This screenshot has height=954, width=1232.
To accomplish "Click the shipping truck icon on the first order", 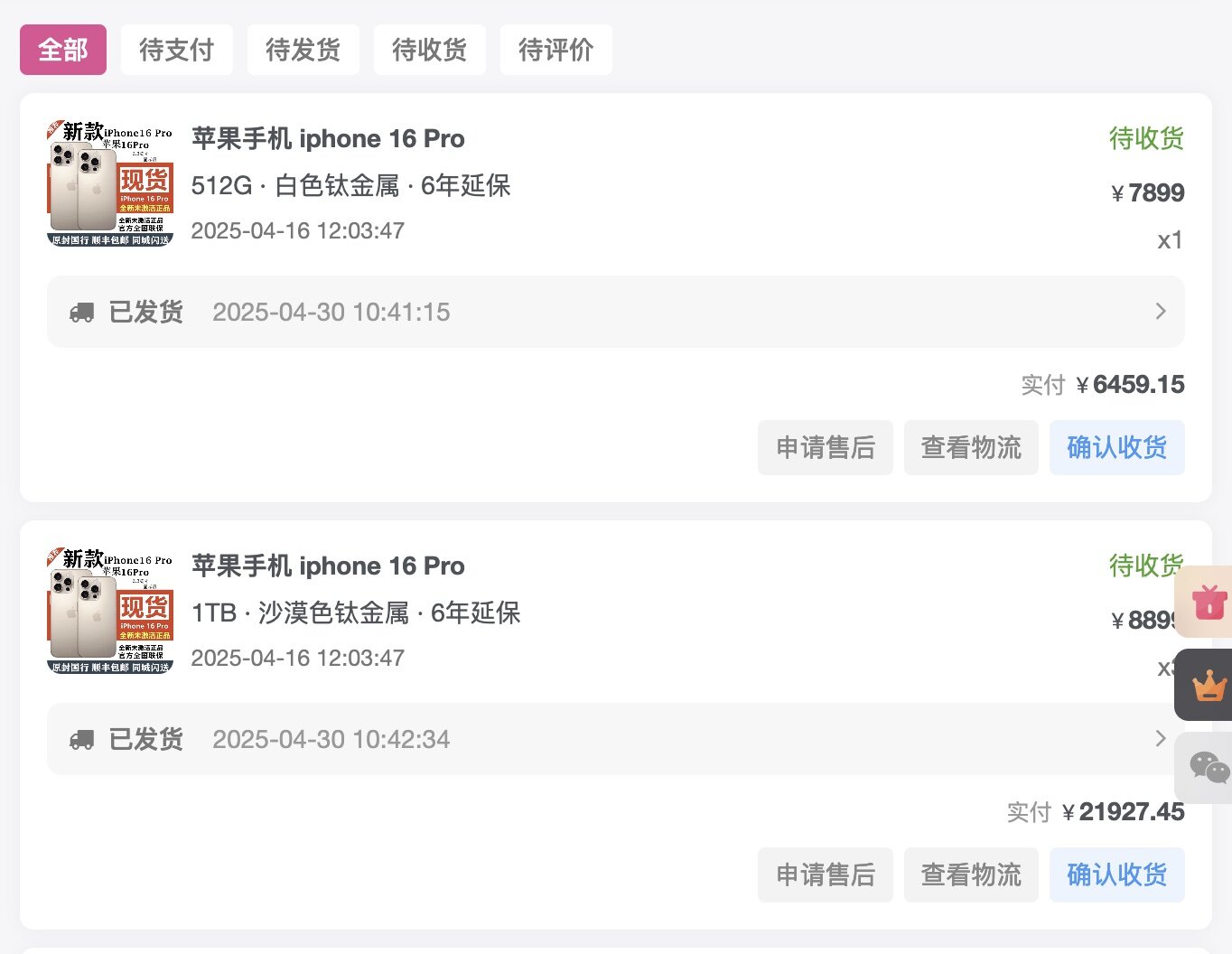I will click(x=81, y=311).
